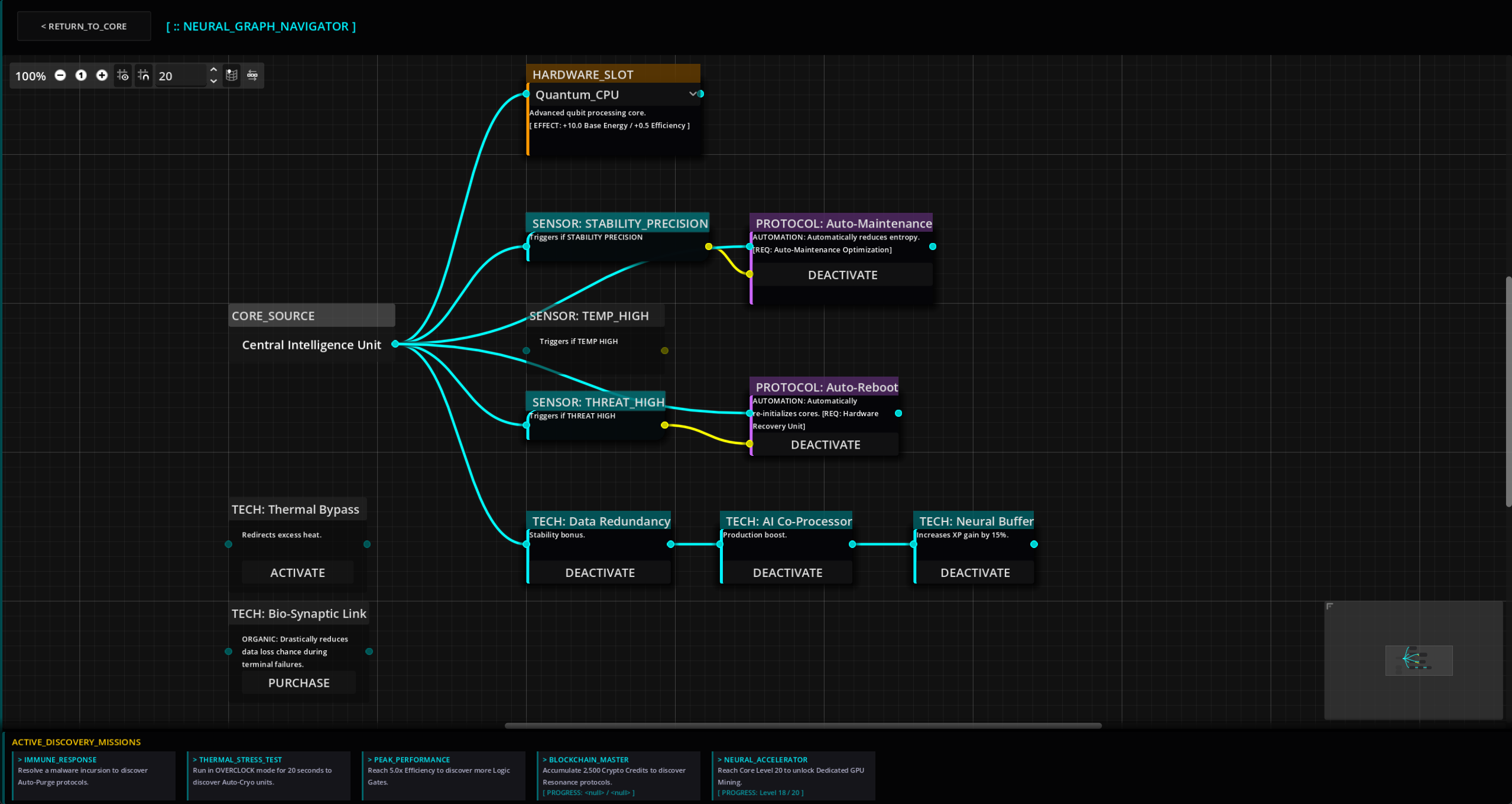Deactivate TECH: Neural Buffer
Screen dimensions: 1512x804
[975, 572]
